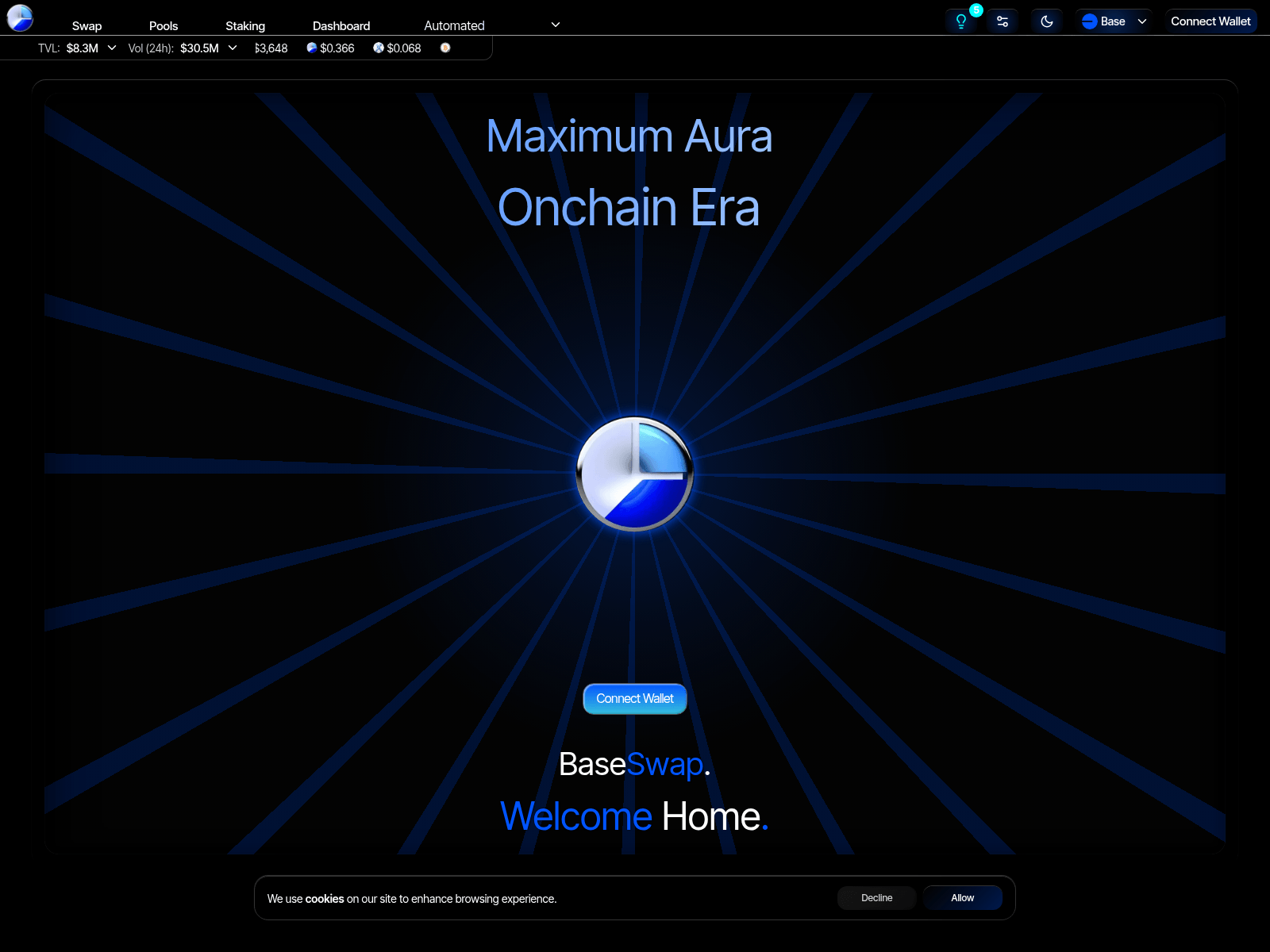Click the notification badge showing 5
1270x952 pixels.
click(976, 10)
